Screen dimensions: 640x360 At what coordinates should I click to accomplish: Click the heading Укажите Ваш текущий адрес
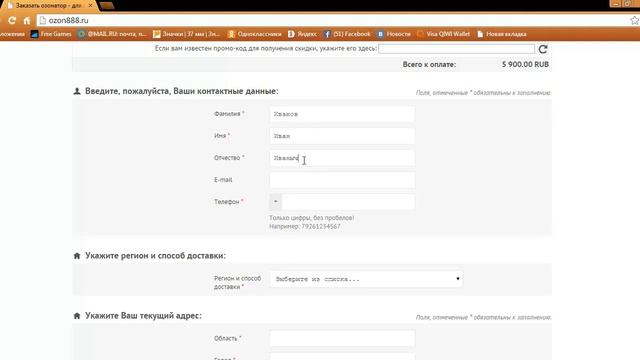click(143, 316)
